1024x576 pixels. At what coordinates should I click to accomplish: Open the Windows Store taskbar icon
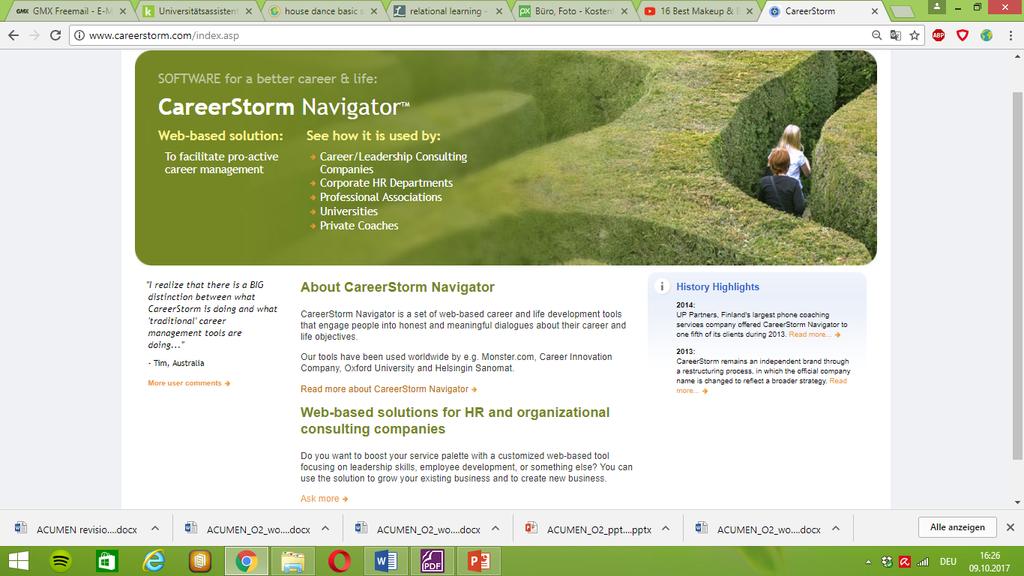point(106,561)
